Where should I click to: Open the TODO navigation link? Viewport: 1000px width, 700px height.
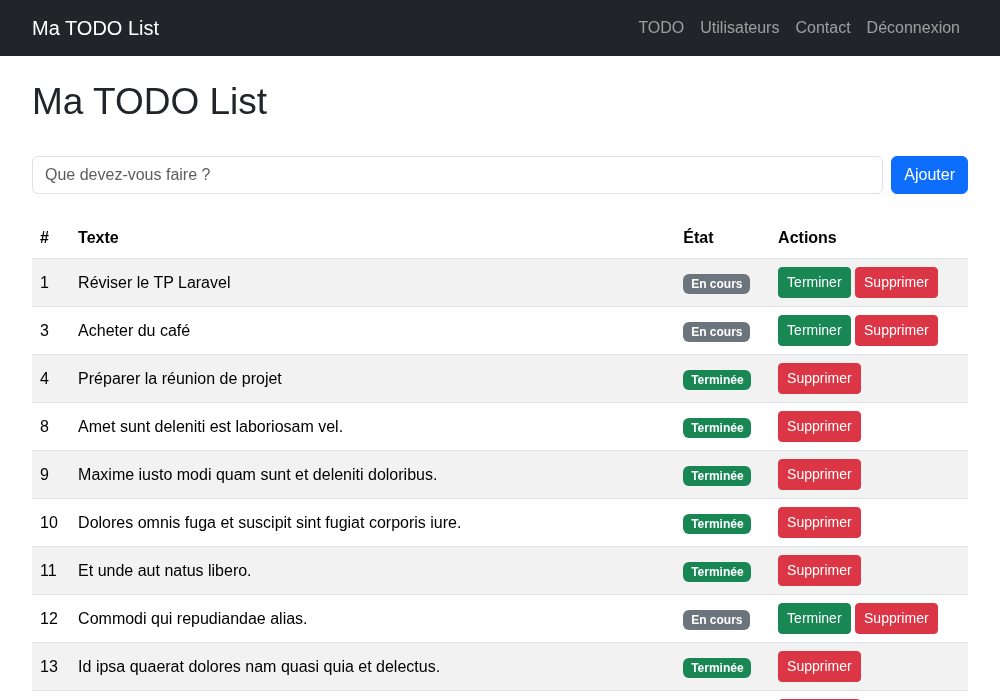661,27
